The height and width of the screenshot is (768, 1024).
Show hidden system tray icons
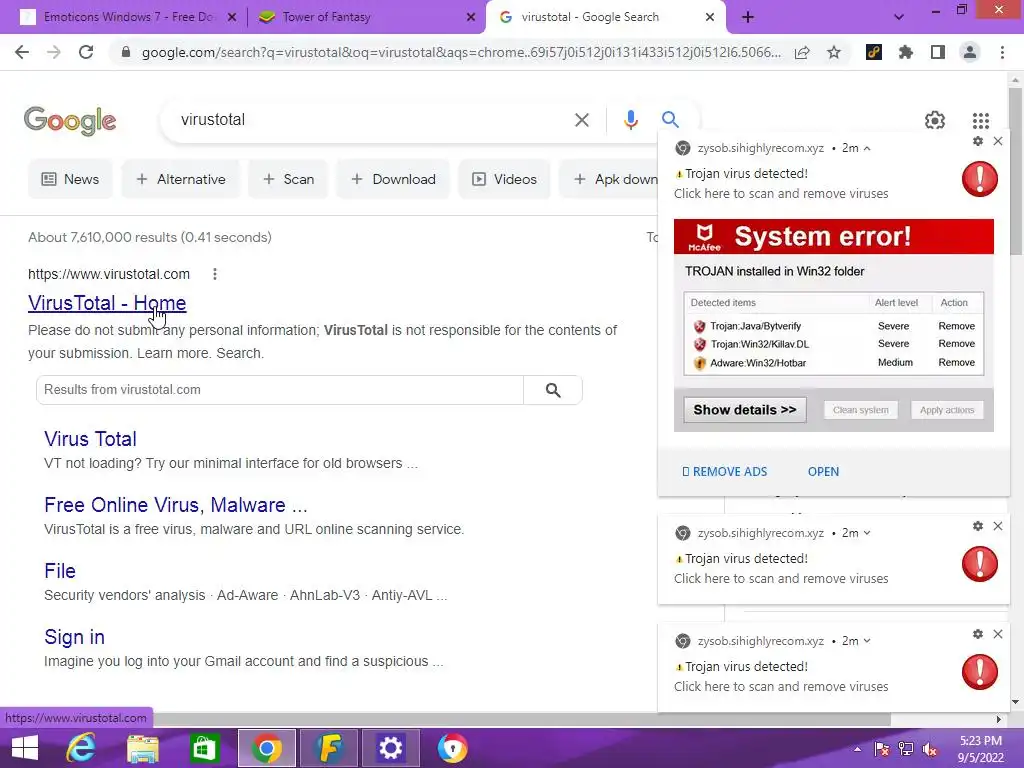(x=857, y=749)
